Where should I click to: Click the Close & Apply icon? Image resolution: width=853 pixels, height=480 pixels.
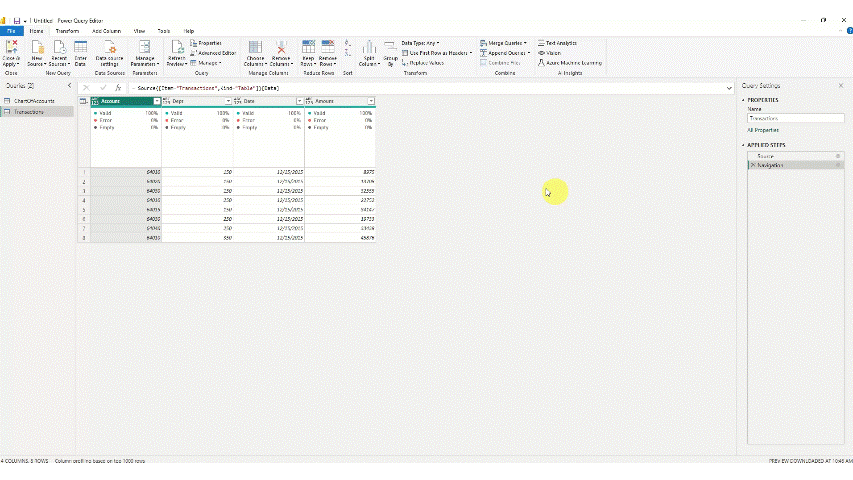tap(11, 50)
